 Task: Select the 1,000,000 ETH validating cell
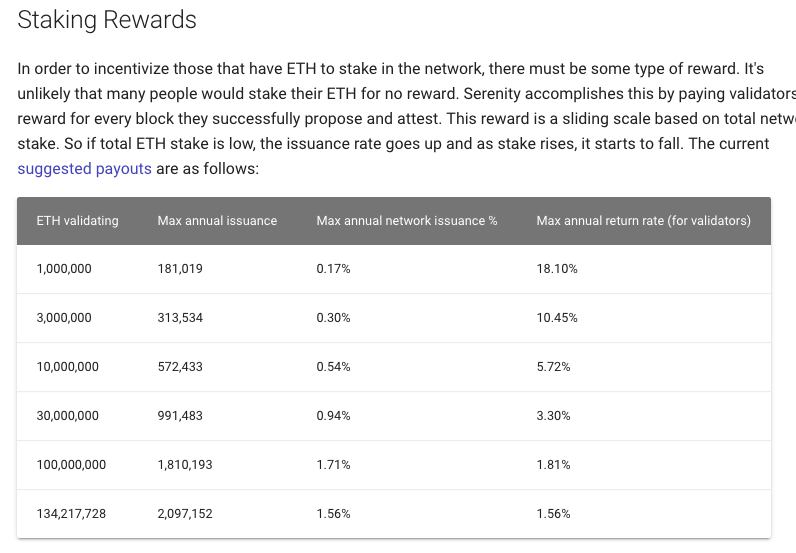64,269
